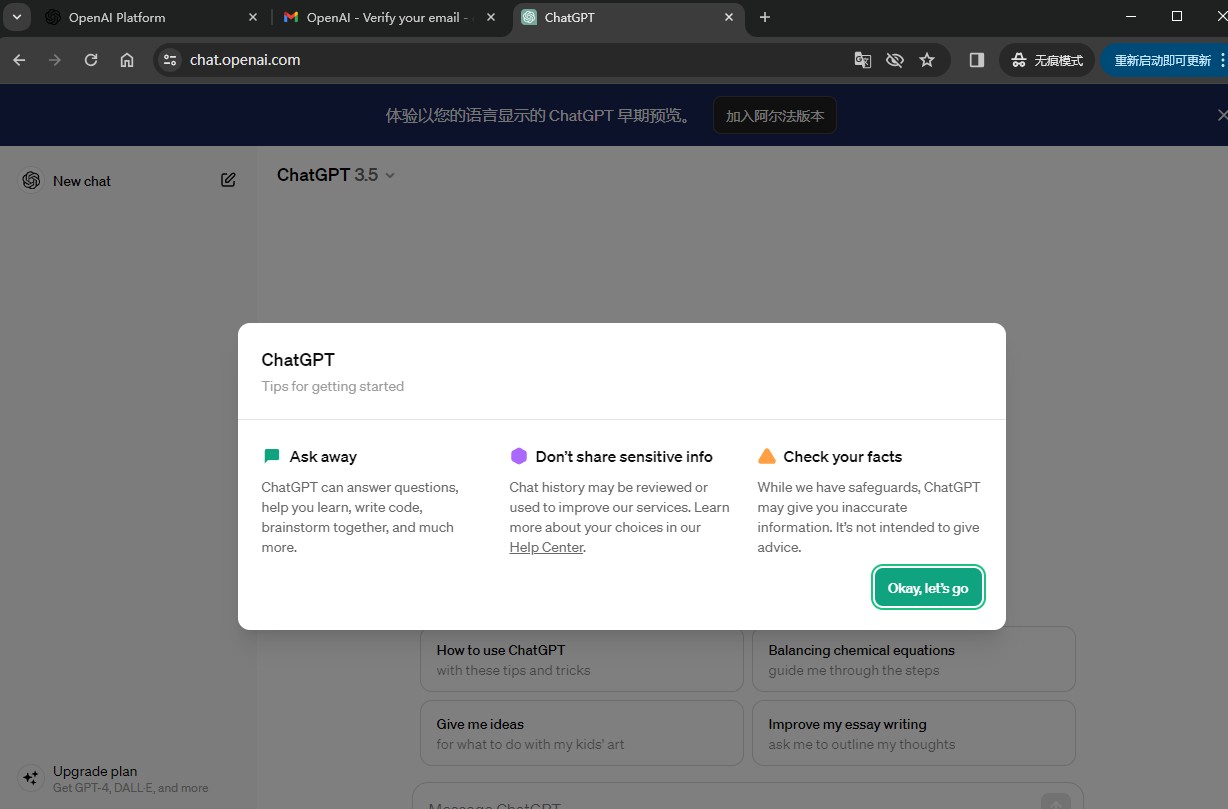Bookmark this page with the star icon
This screenshot has width=1228, height=809.
click(927, 60)
